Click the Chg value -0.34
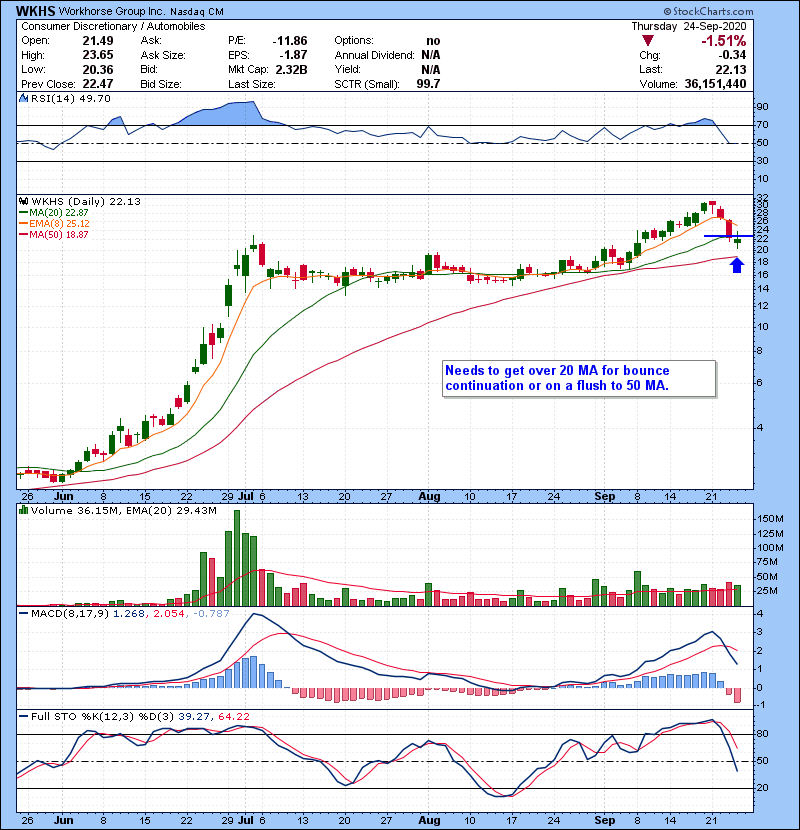 (x=732, y=55)
